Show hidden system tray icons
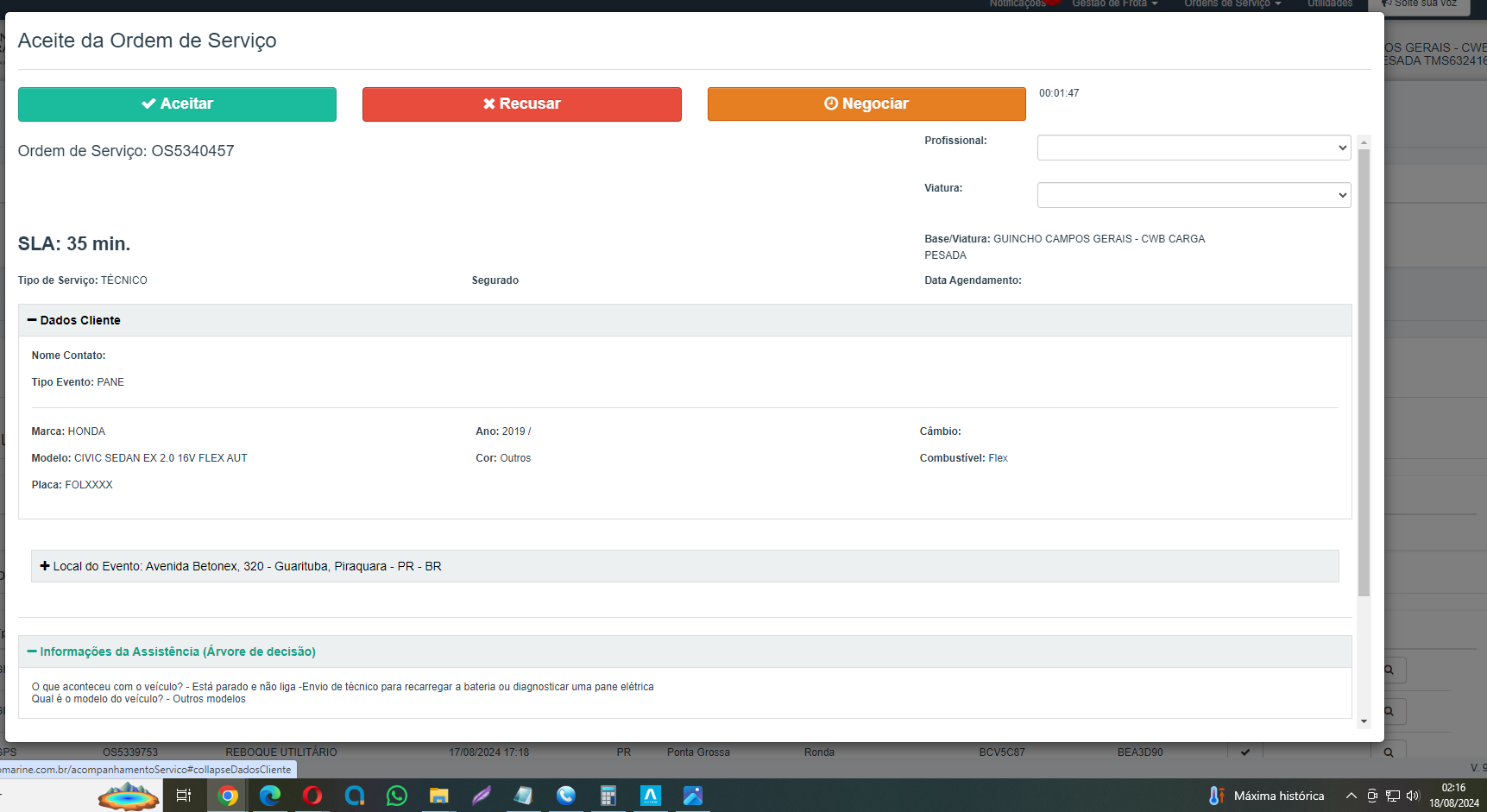 1351,796
